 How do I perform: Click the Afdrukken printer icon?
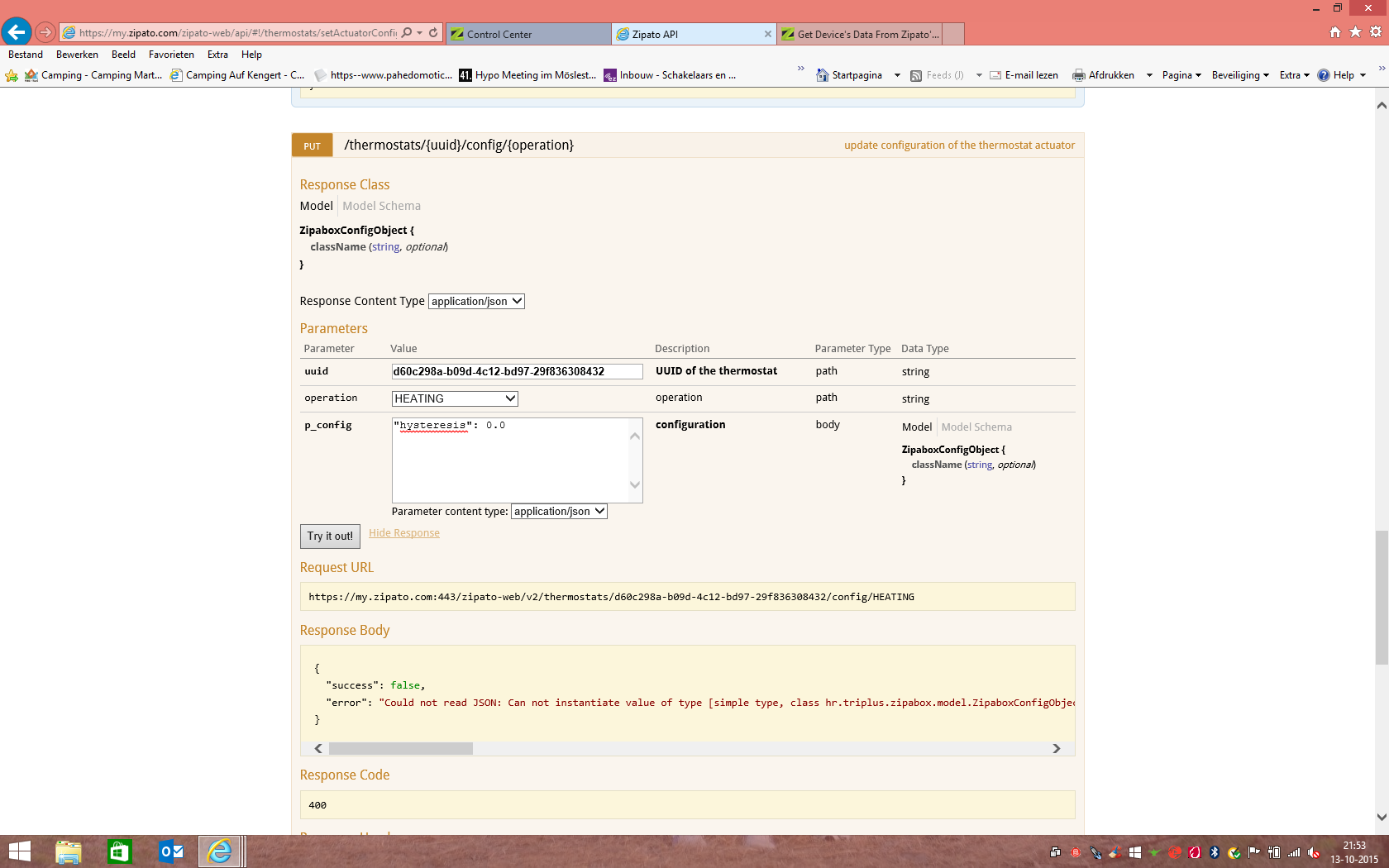(x=1078, y=75)
